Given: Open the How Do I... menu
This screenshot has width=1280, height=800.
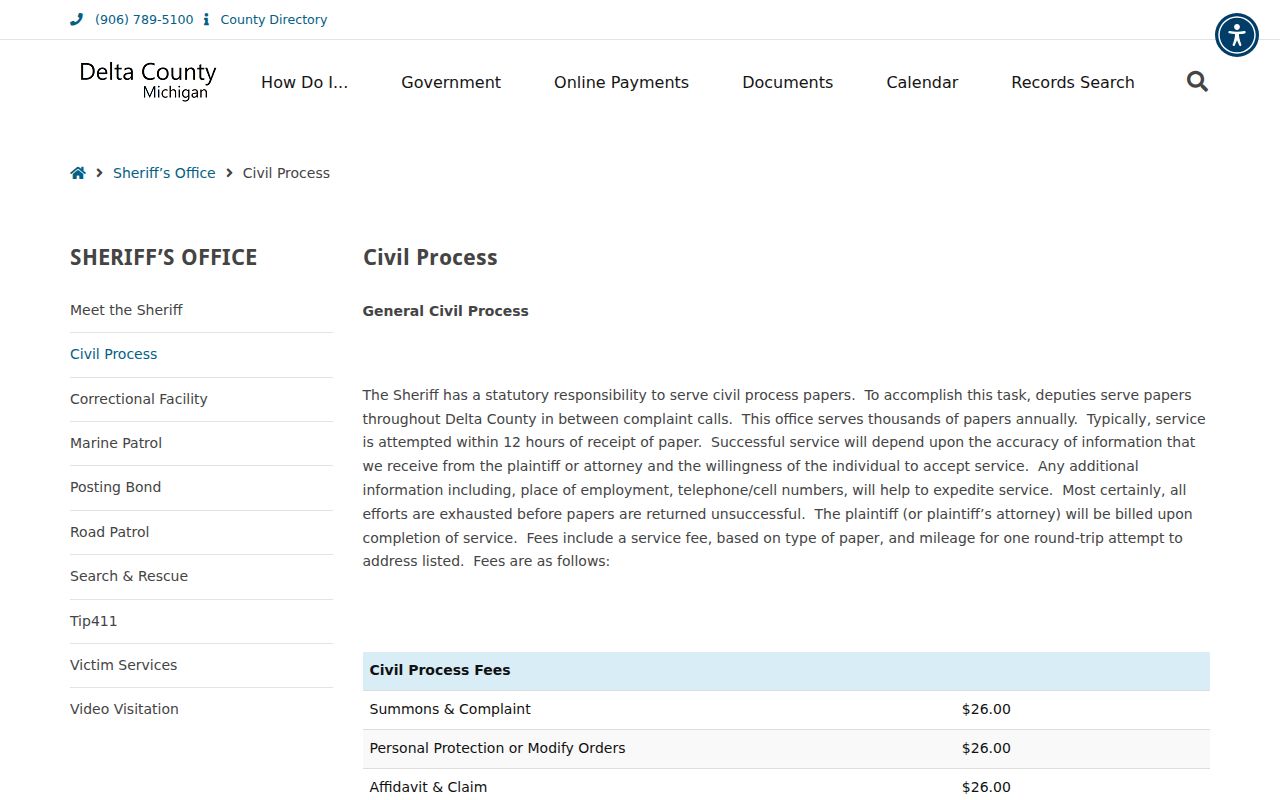Looking at the screenshot, I should click(305, 82).
